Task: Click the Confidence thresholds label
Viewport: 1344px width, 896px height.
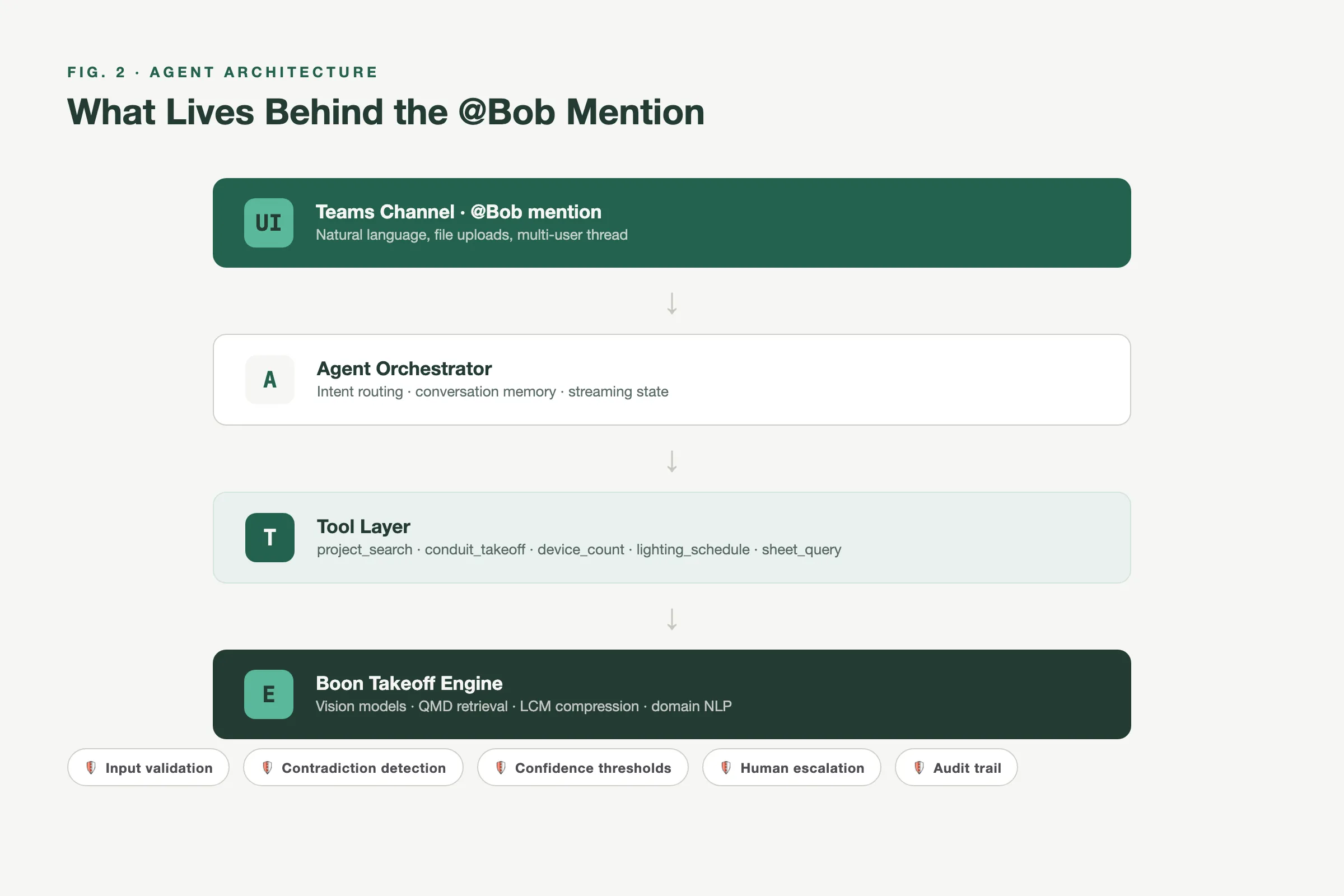Action: (x=593, y=768)
